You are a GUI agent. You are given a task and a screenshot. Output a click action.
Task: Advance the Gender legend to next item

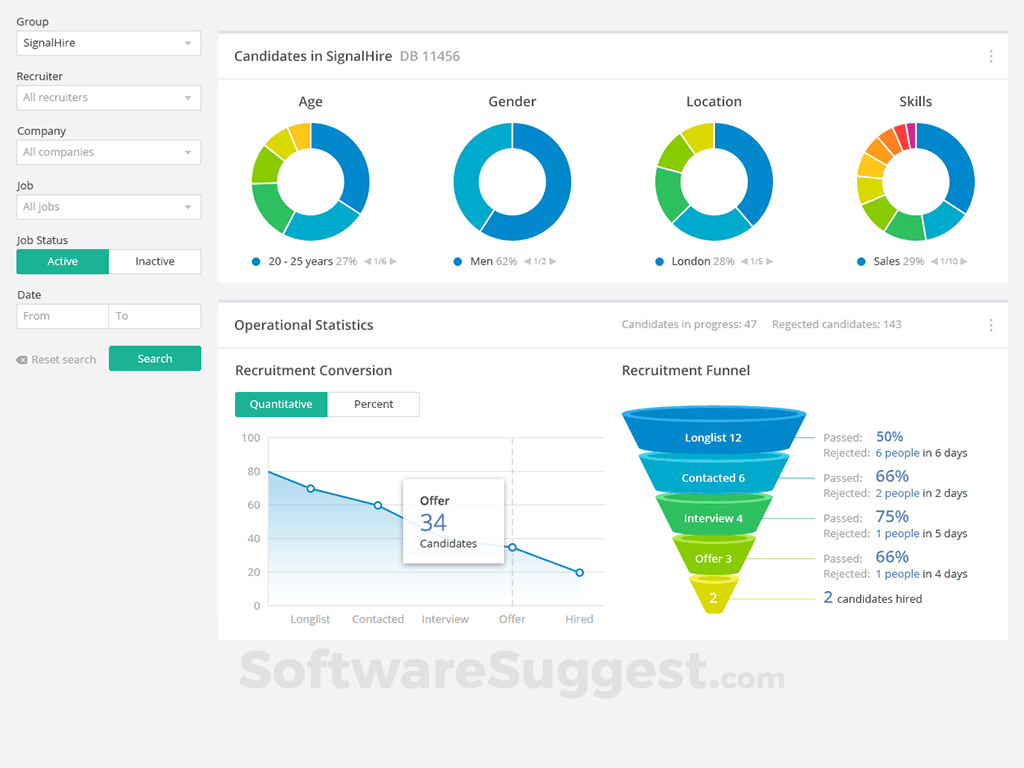pos(553,261)
